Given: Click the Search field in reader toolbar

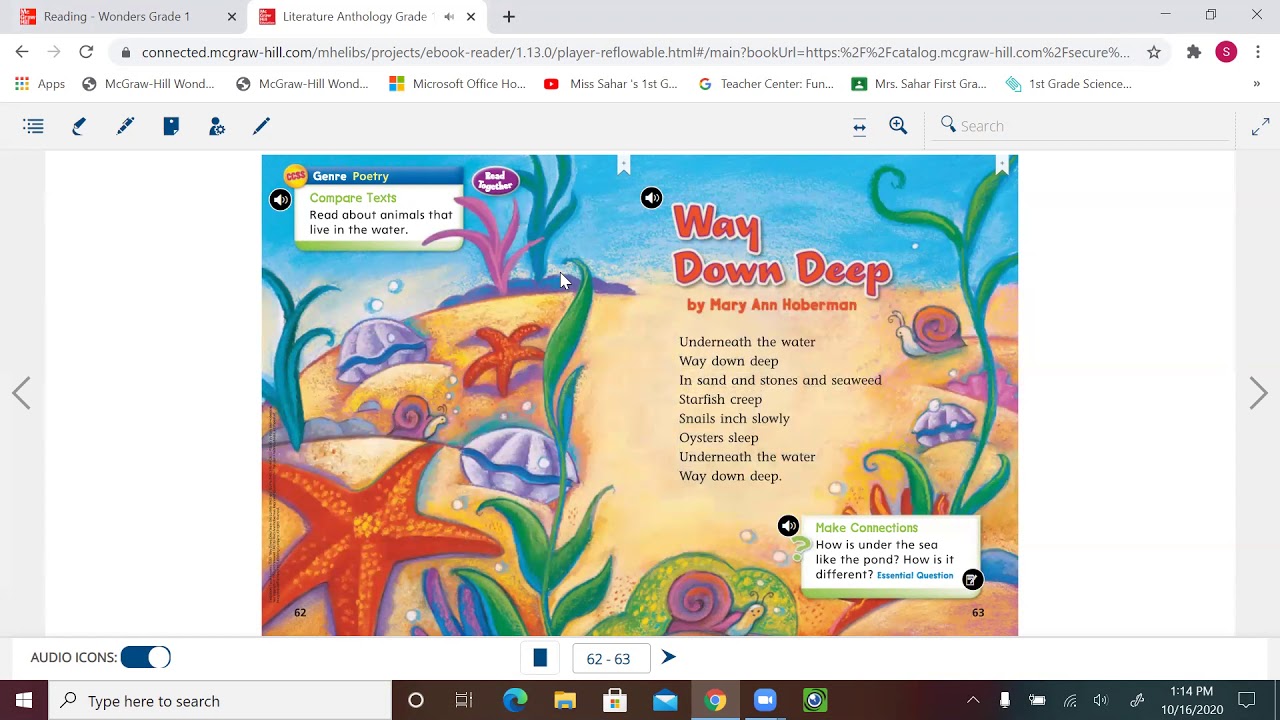Looking at the screenshot, I should click(1083, 126).
